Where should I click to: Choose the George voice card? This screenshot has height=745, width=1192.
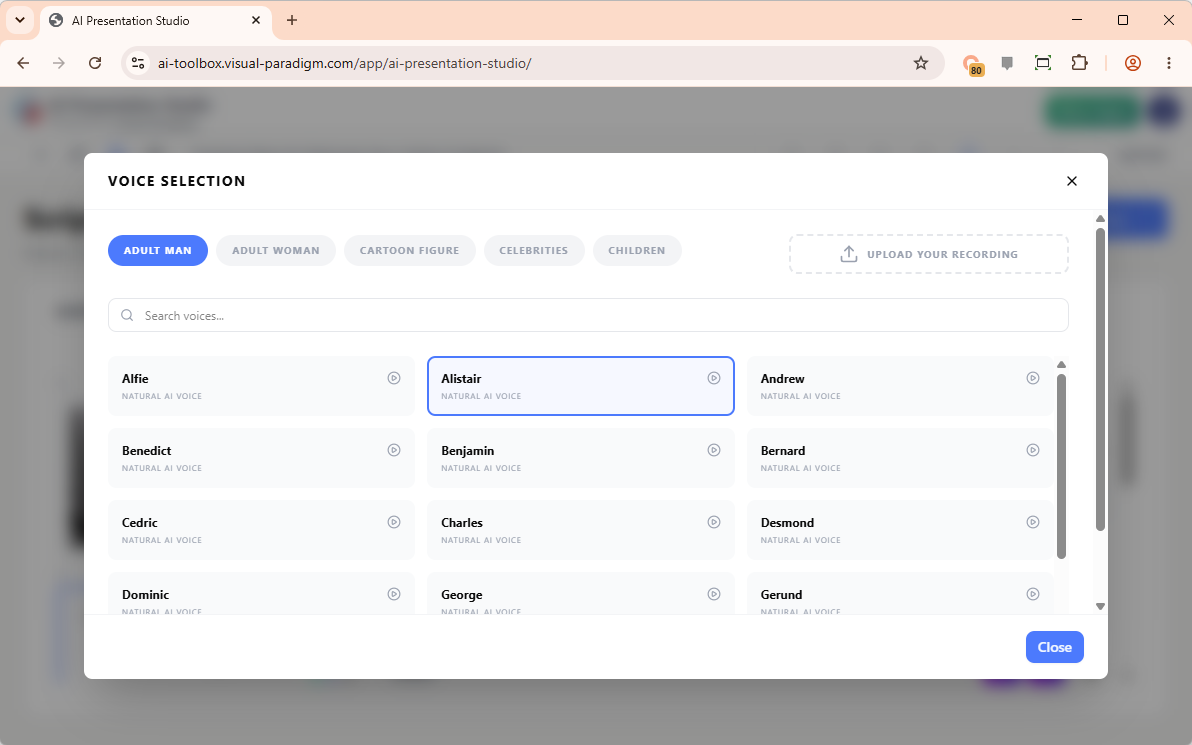tap(581, 593)
